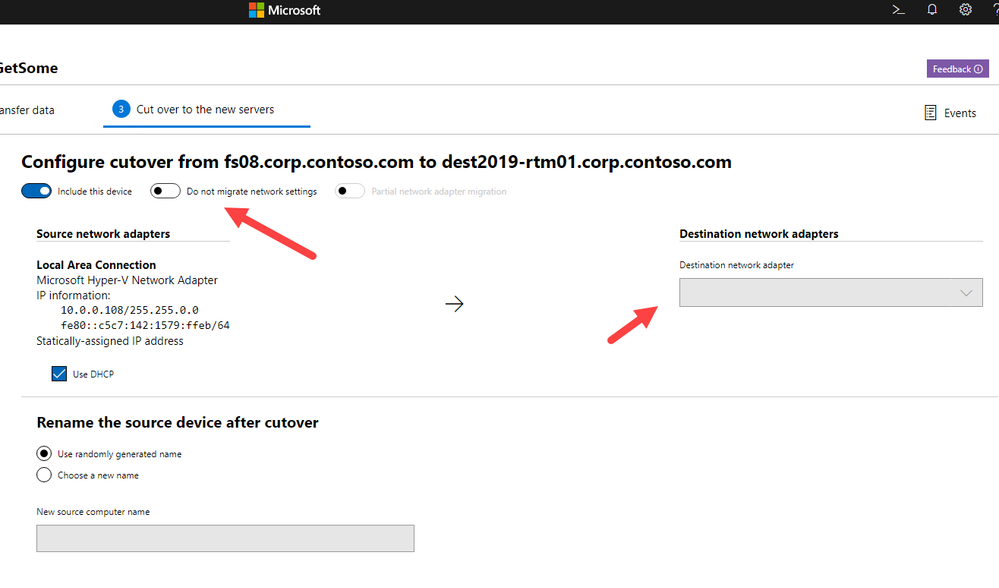This screenshot has height=588, width=999.
Task: Select Use randomly generated name
Action: click(x=44, y=454)
